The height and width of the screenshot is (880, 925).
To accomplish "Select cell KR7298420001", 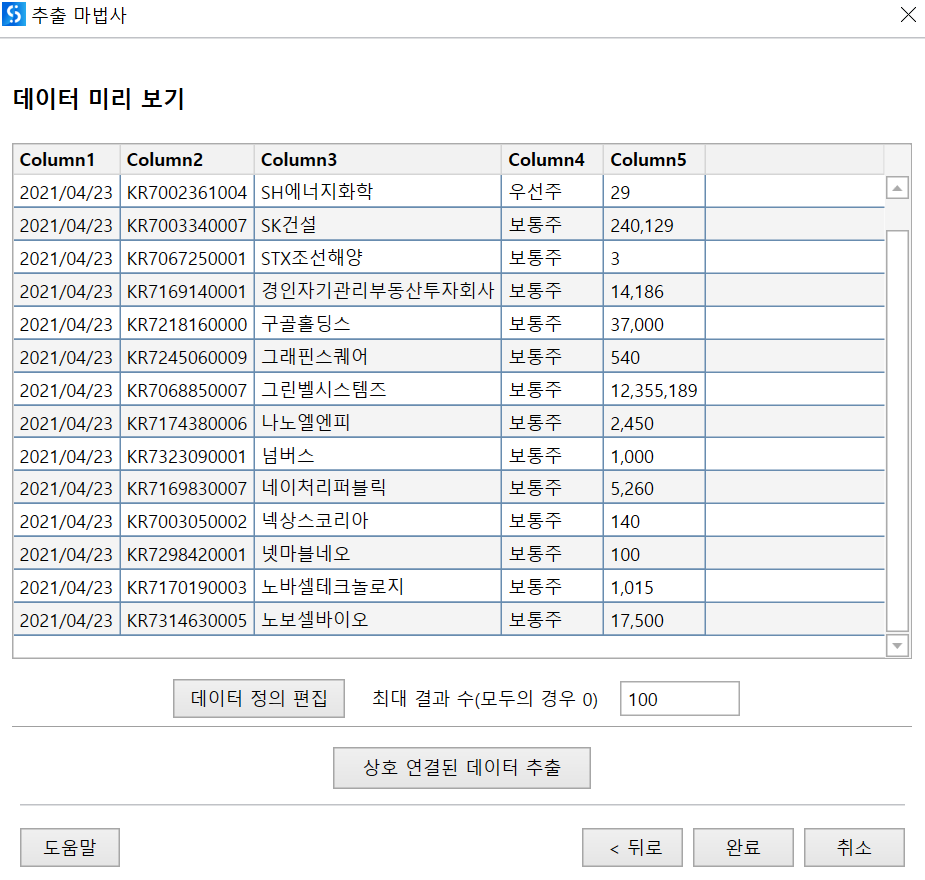I will [x=187, y=554].
